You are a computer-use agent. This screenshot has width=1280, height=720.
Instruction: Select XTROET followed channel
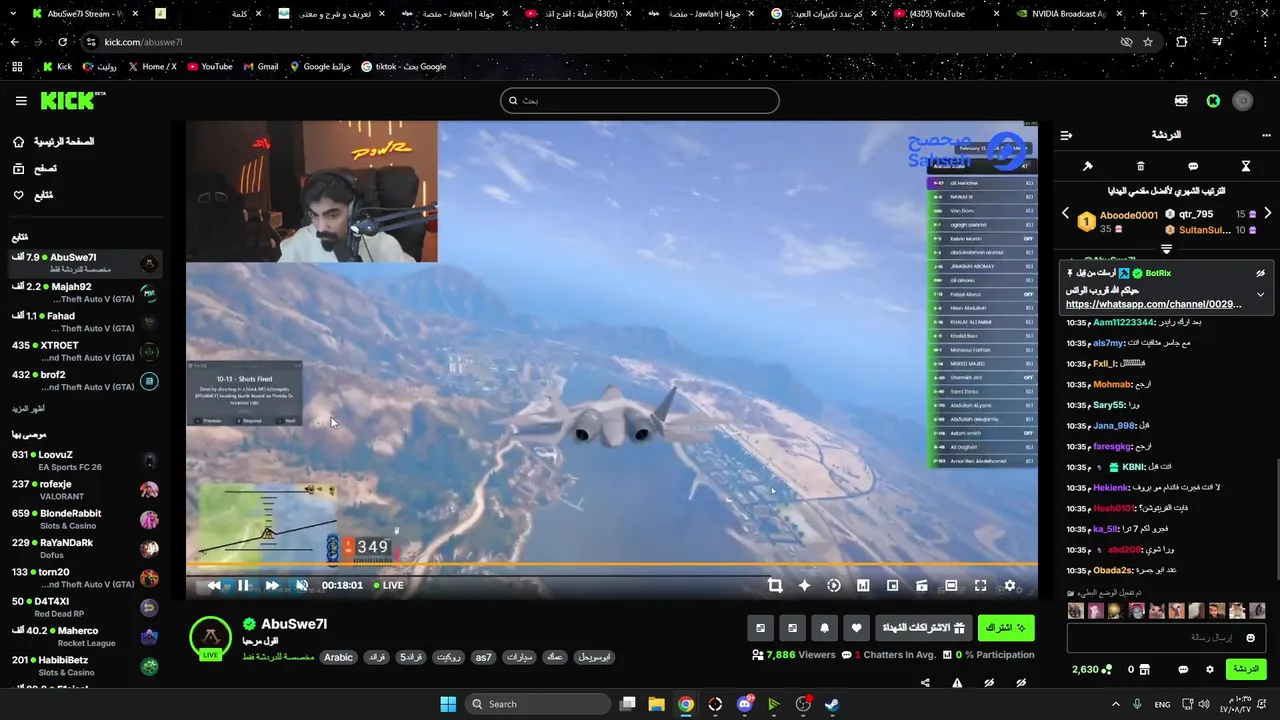tap(85, 351)
